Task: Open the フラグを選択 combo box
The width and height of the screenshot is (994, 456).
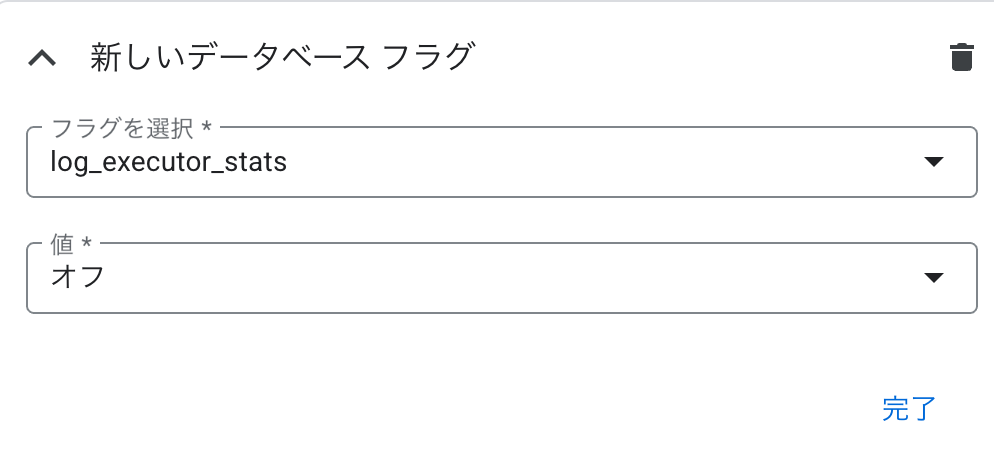Action: pyautogui.click(x=501, y=162)
